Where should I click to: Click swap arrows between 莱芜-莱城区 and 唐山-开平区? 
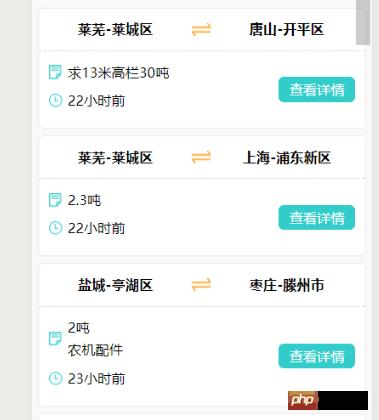[201, 29]
